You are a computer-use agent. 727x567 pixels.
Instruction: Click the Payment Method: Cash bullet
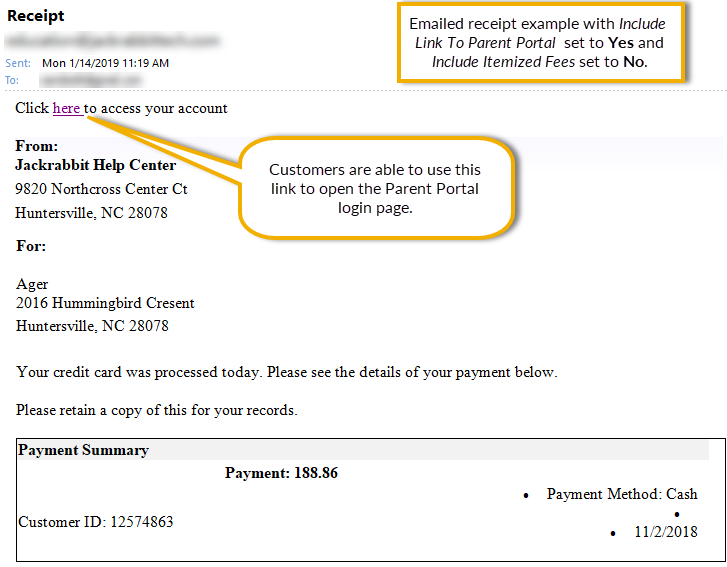tap(622, 494)
